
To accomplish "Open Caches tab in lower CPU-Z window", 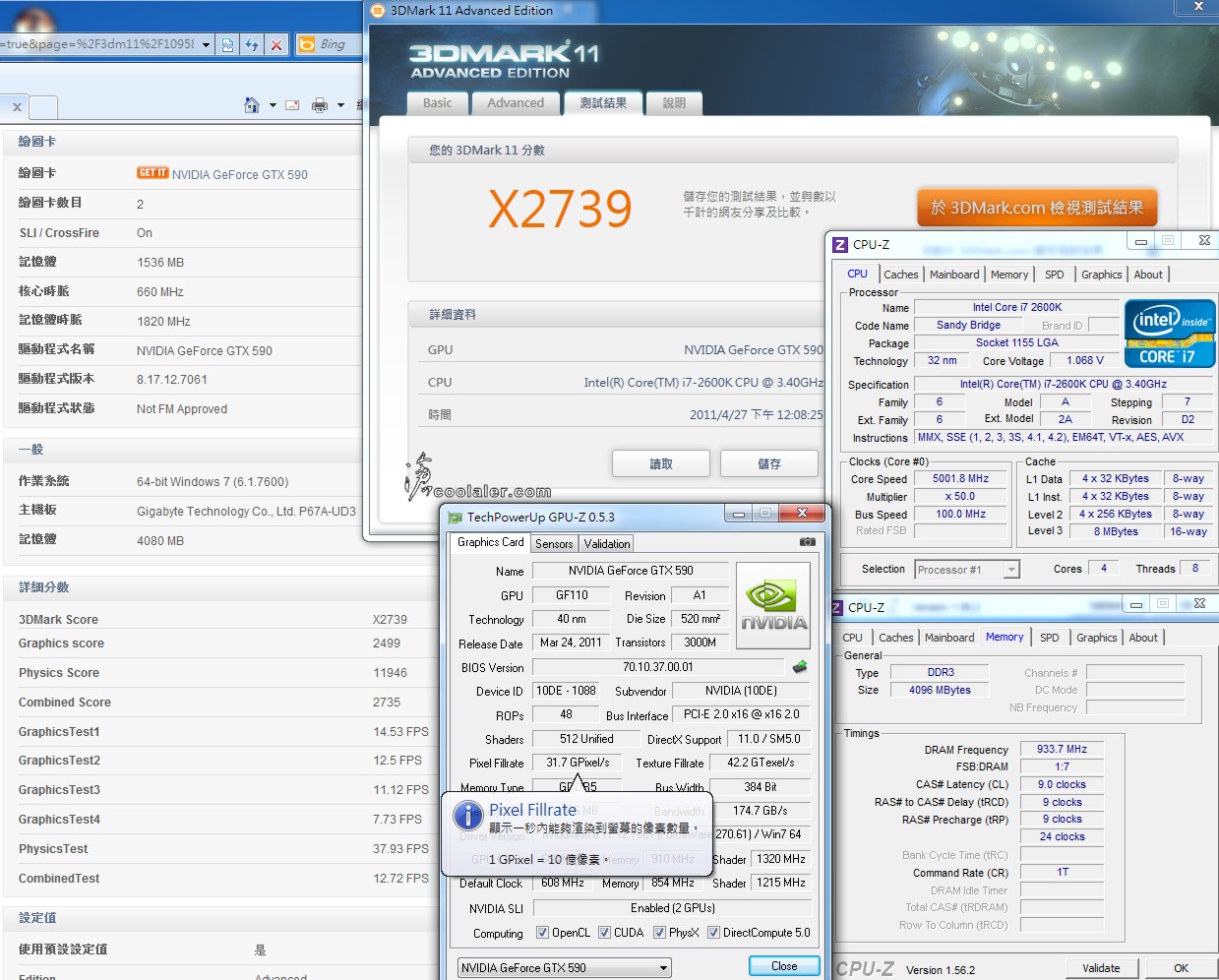I will 896,638.
